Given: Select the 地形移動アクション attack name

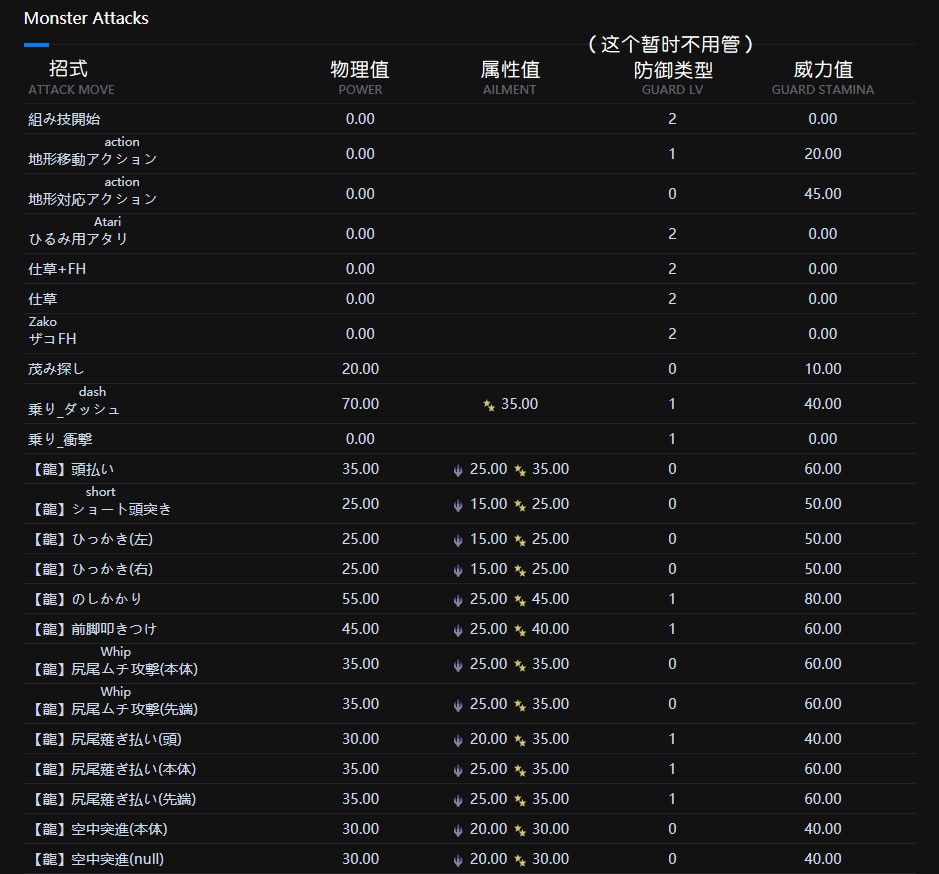Looking at the screenshot, I should tap(92, 159).
